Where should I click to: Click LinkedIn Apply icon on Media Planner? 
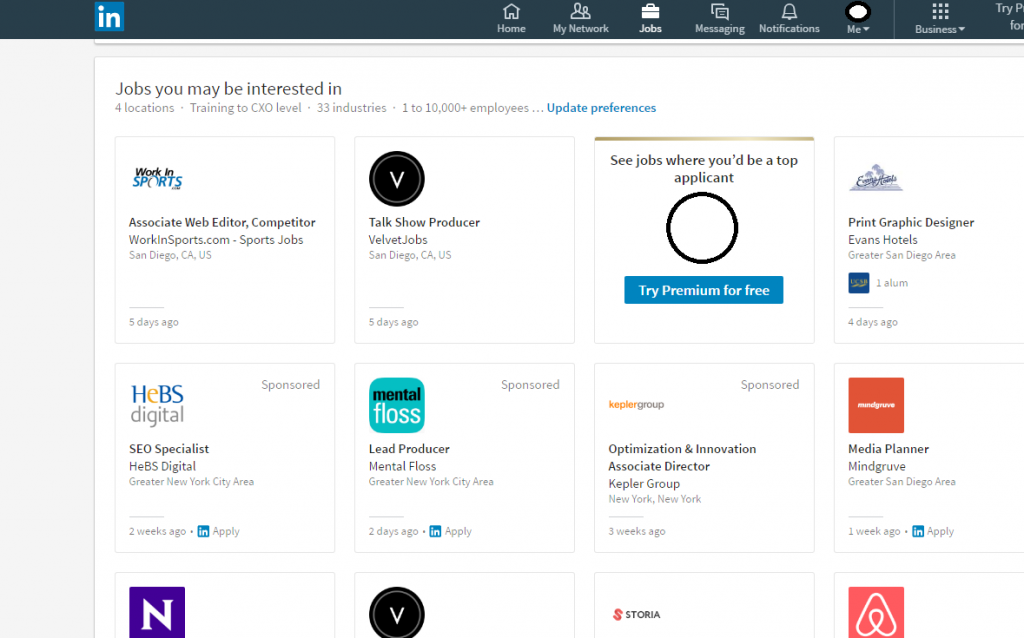coord(918,532)
